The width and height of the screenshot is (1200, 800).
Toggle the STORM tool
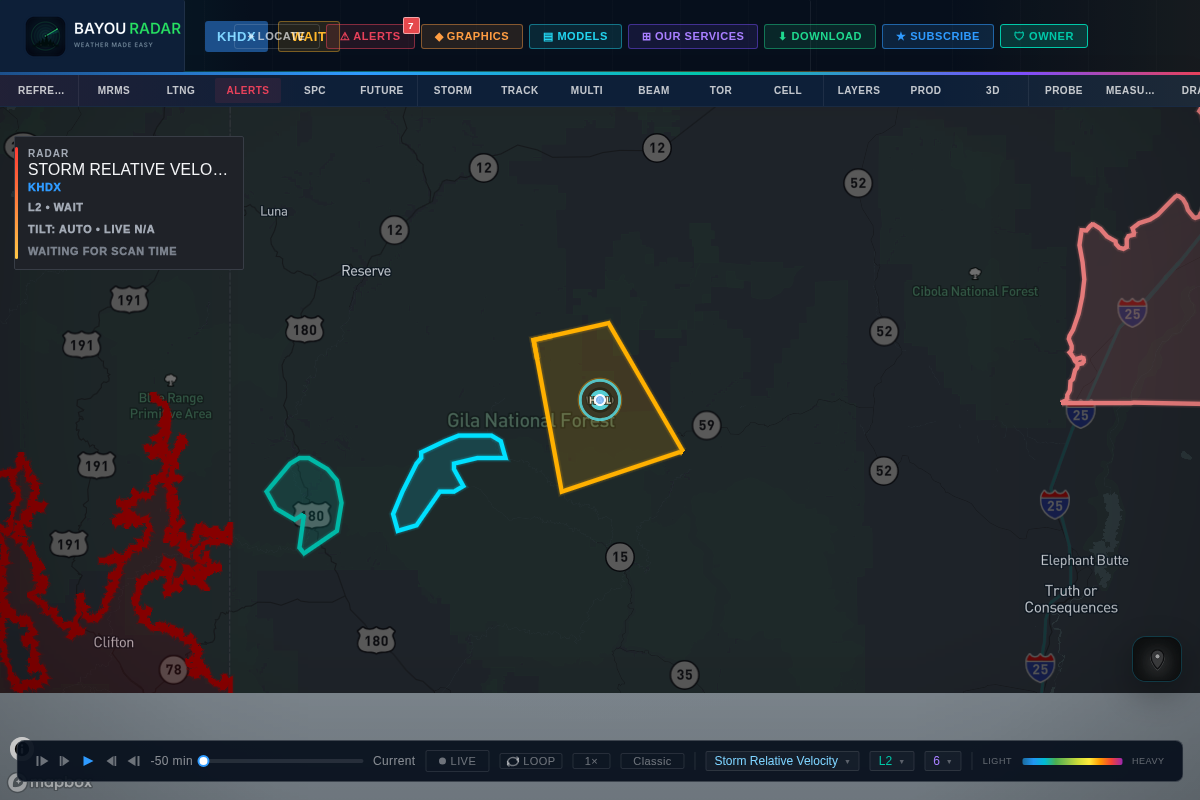point(453,90)
